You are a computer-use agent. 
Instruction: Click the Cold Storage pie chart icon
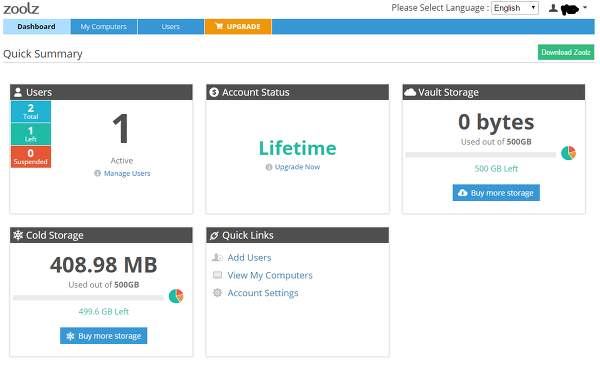click(x=176, y=296)
